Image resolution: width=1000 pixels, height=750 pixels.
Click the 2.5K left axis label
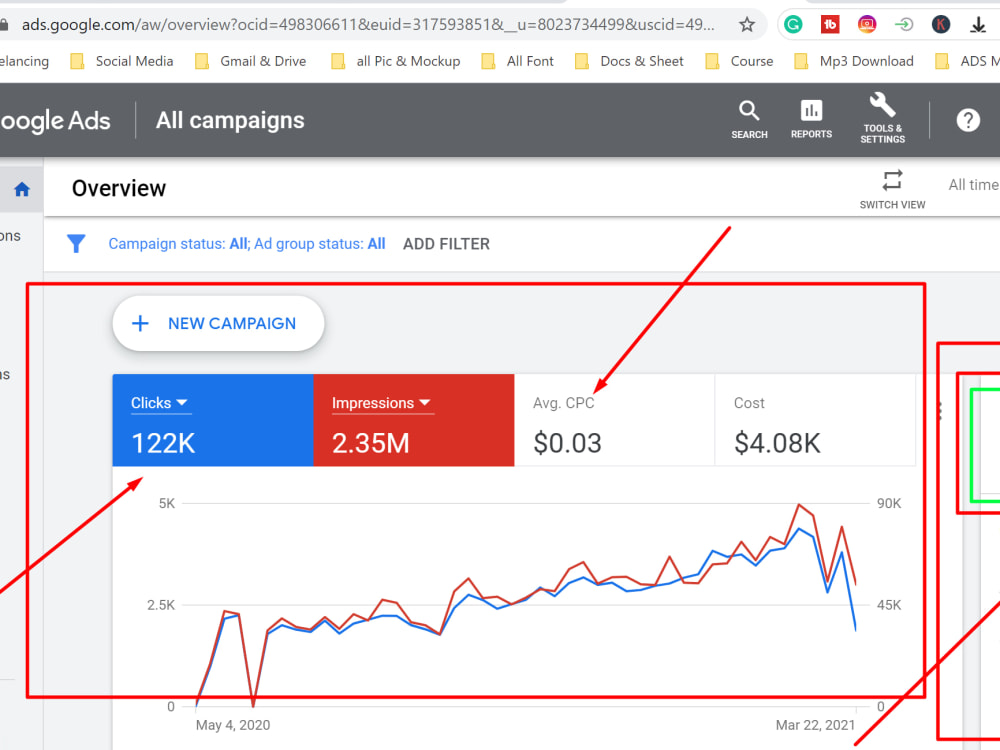(x=161, y=605)
